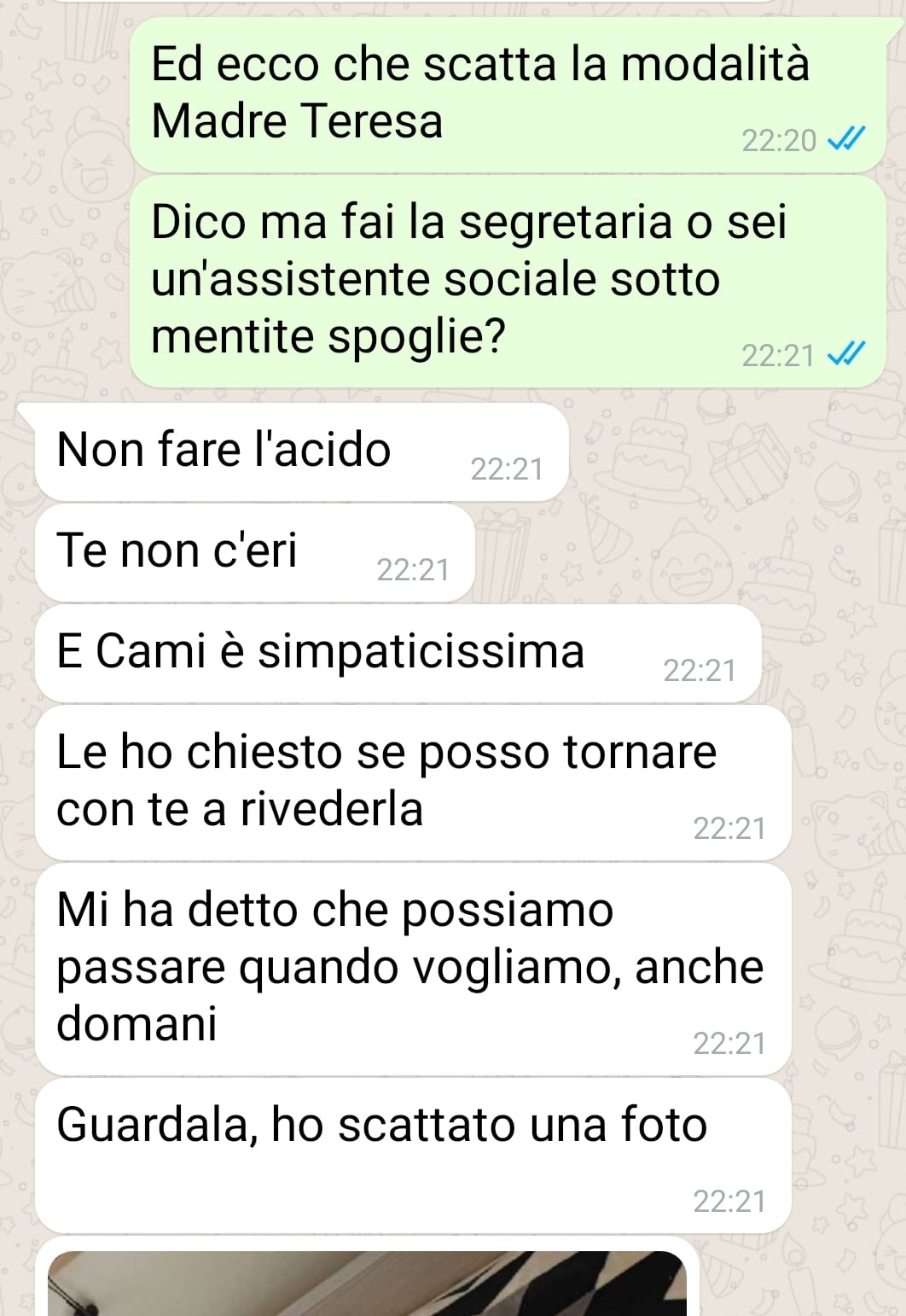The height and width of the screenshot is (1316, 906).
Task: Tap the 22:21 timestamp under the 'Guardala' message
Action: pyautogui.click(x=729, y=1201)
